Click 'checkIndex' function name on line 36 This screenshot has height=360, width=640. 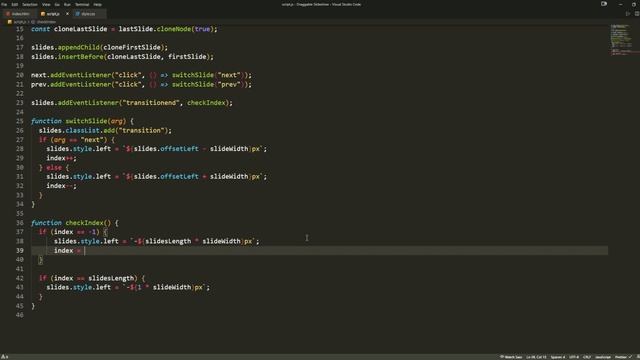(84, 223)
